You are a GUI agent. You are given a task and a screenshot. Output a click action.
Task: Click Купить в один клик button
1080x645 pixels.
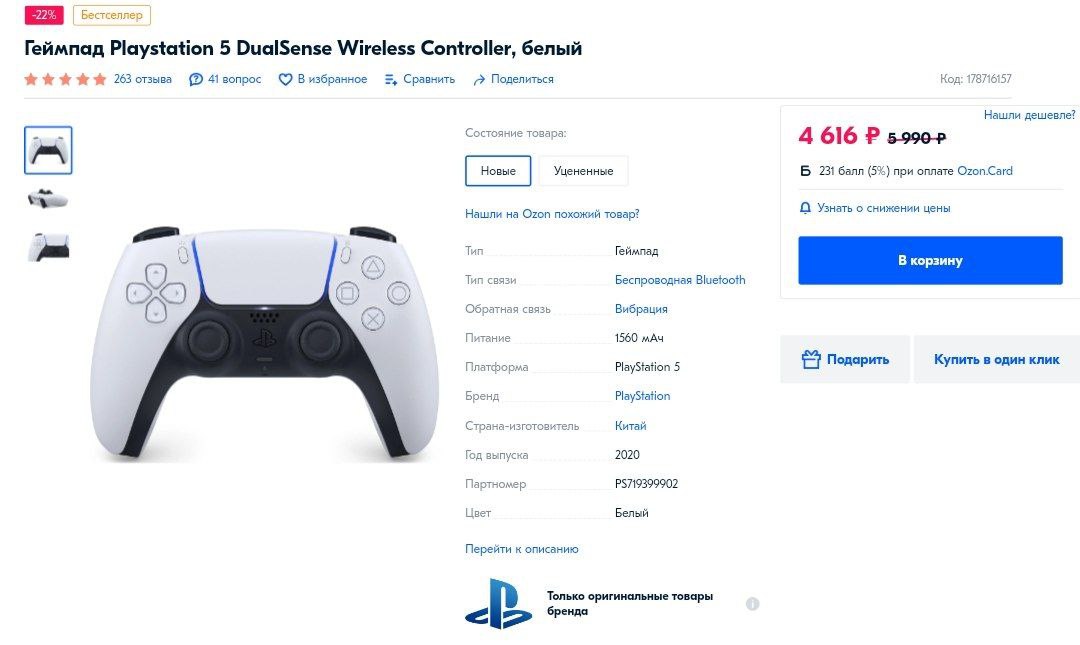pyautogui.click(x=996, y=359)
